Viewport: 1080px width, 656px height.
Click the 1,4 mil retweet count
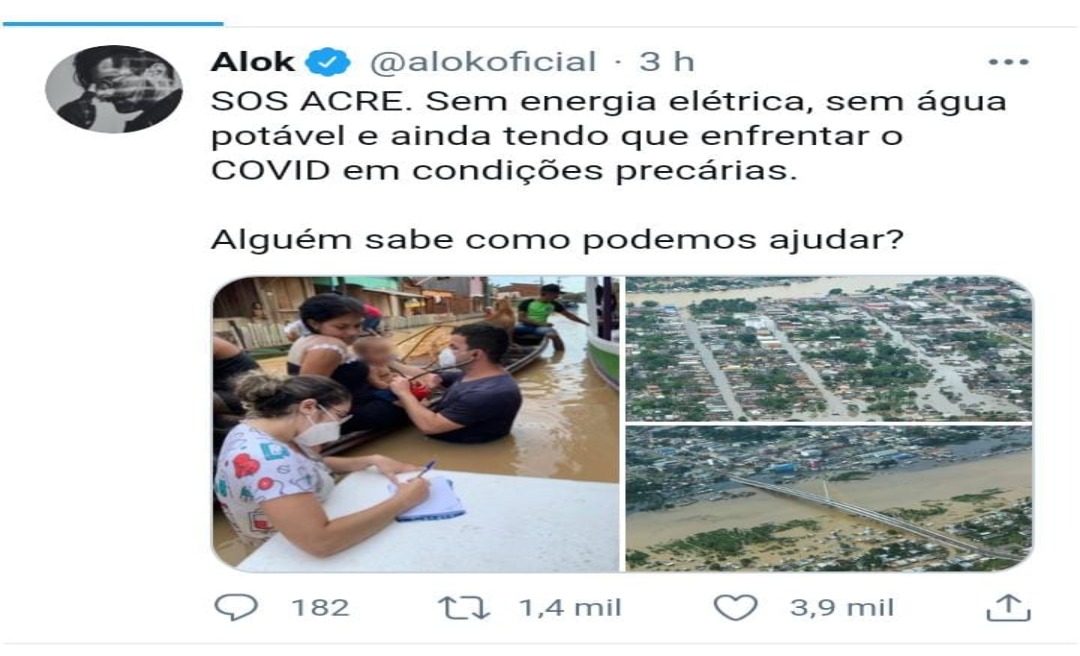pos(570,608)
